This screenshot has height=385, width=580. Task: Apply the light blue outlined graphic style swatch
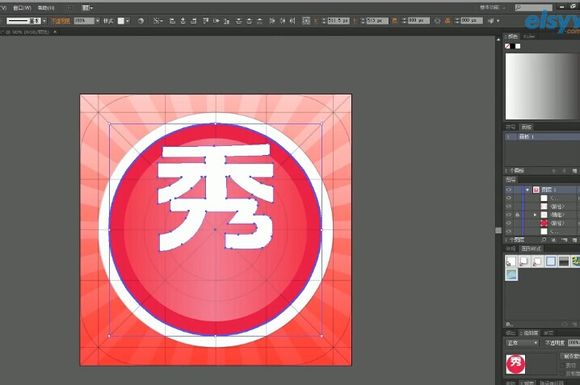tap(550, 261)
